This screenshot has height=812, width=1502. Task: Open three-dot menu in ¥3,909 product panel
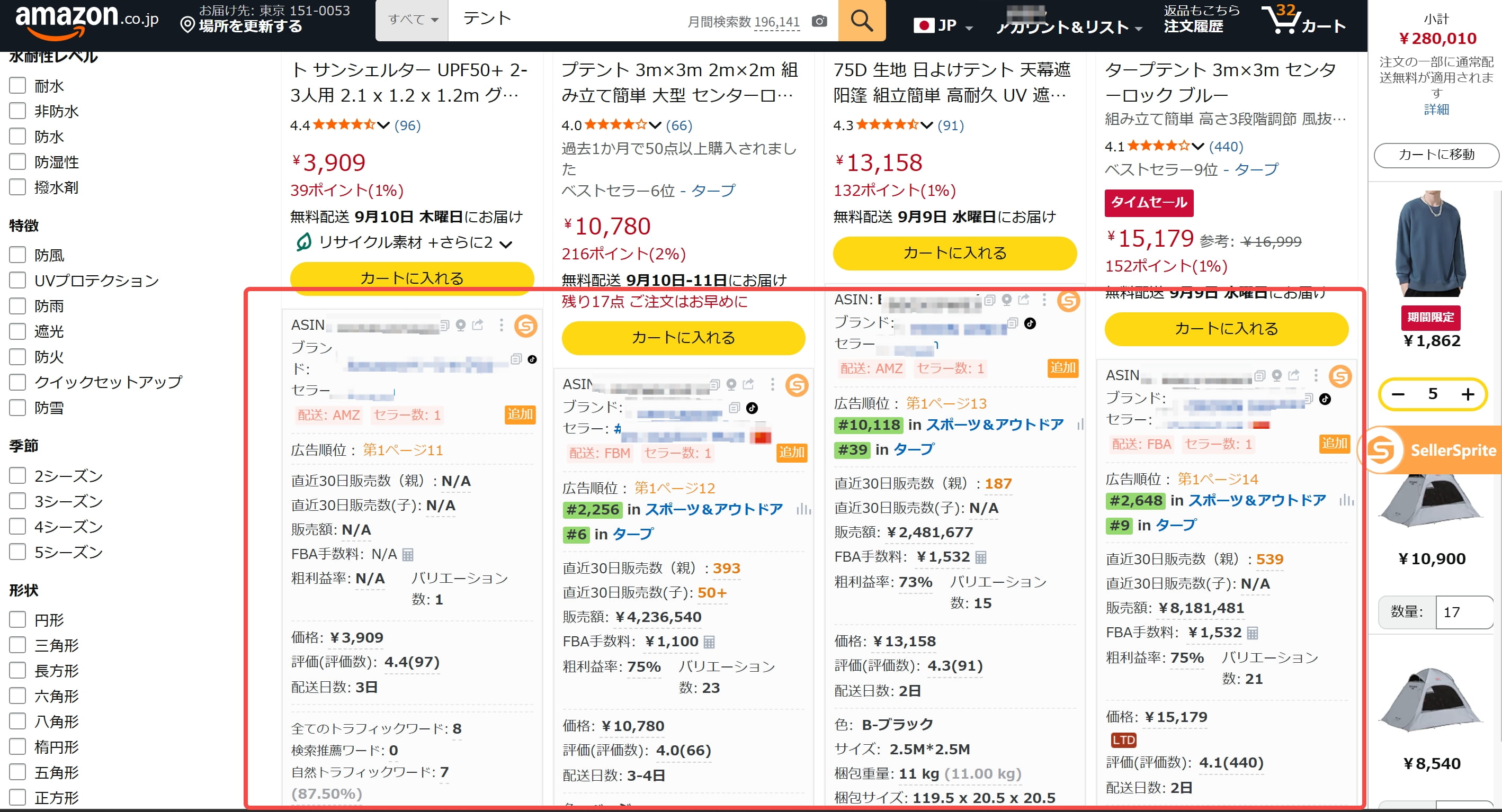pyautogui.click(x=502, y=324)
